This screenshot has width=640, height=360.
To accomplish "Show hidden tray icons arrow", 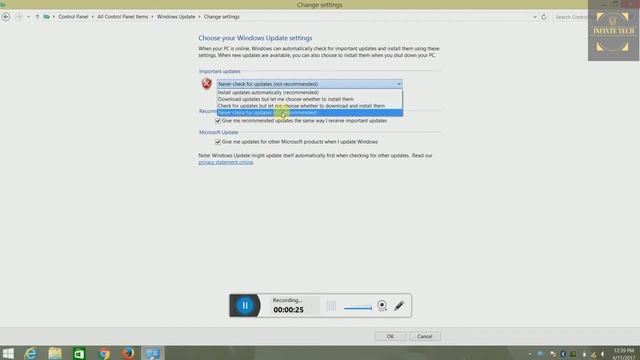I will [x=530, y=354].
